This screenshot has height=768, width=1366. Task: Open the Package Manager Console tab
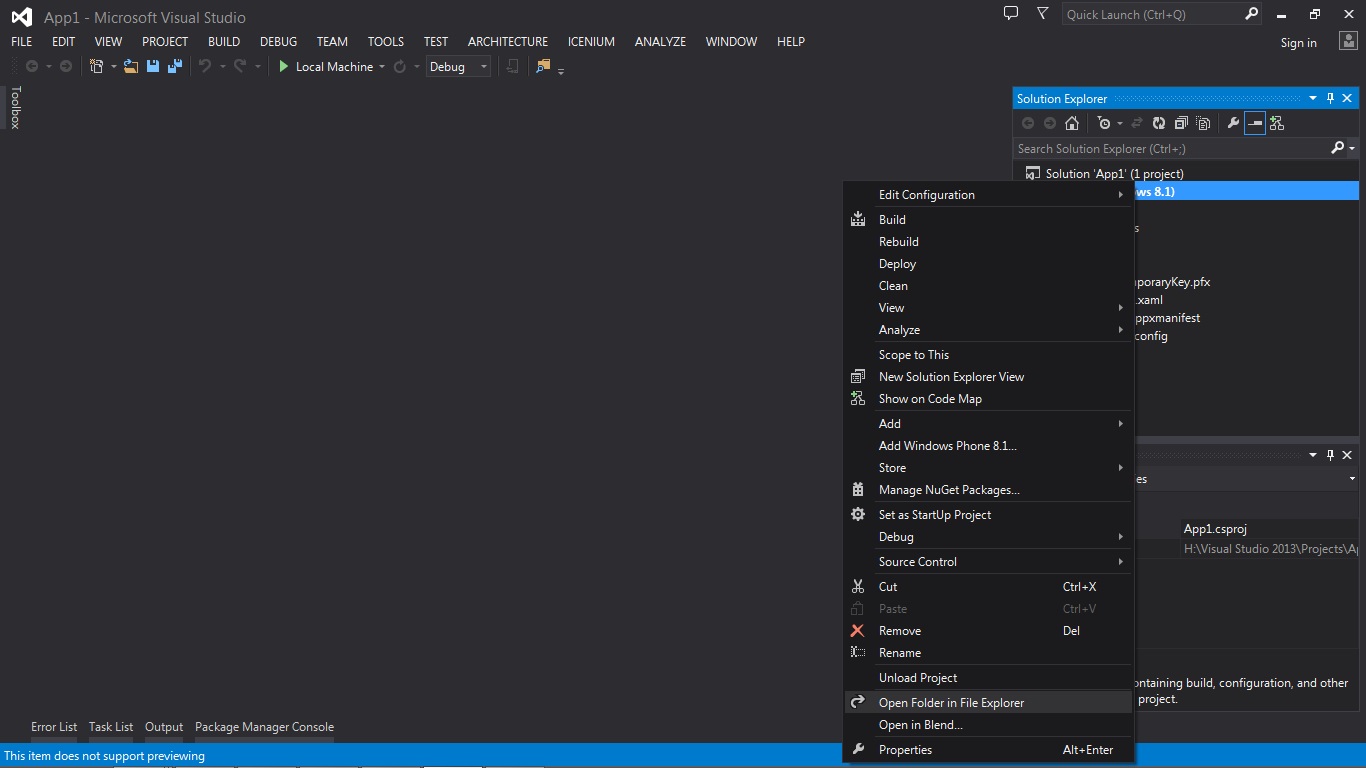click(x=264, y=727)
